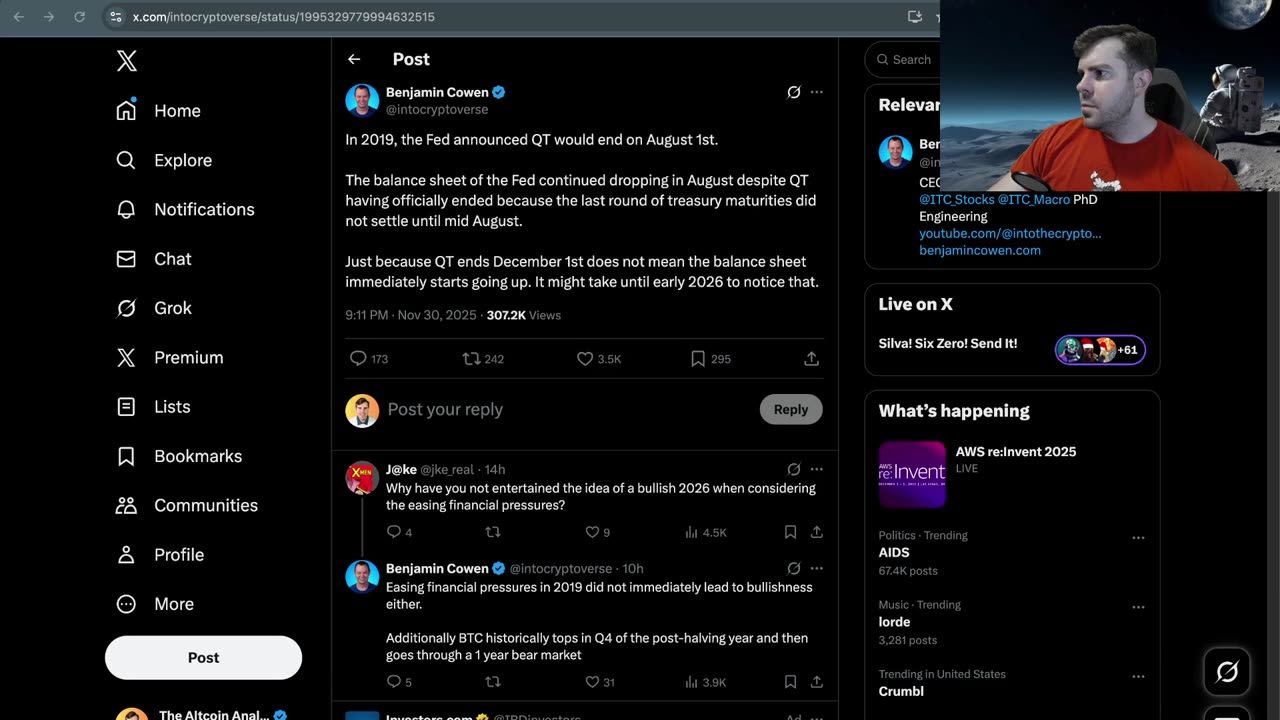Open Lists in the sidebar
The image size is (1280, 720).
(x=153, y=407)
